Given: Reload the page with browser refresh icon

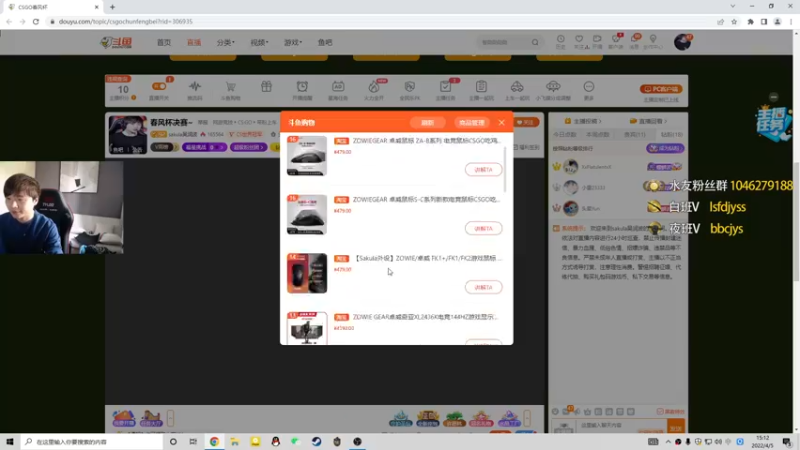Looking at the screenshot, I should (x=36, y=21).
